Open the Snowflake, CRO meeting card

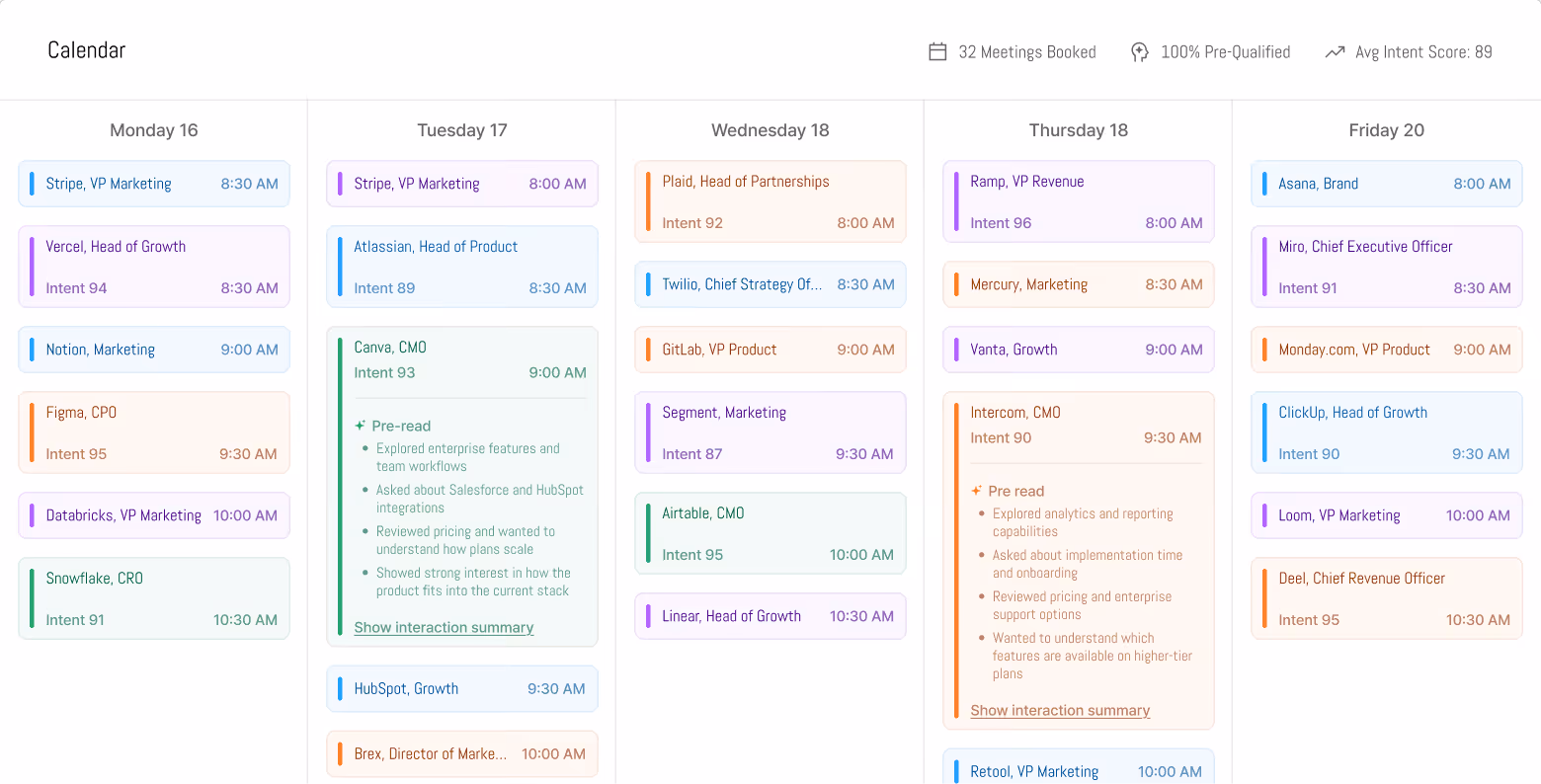click(154, 598)
